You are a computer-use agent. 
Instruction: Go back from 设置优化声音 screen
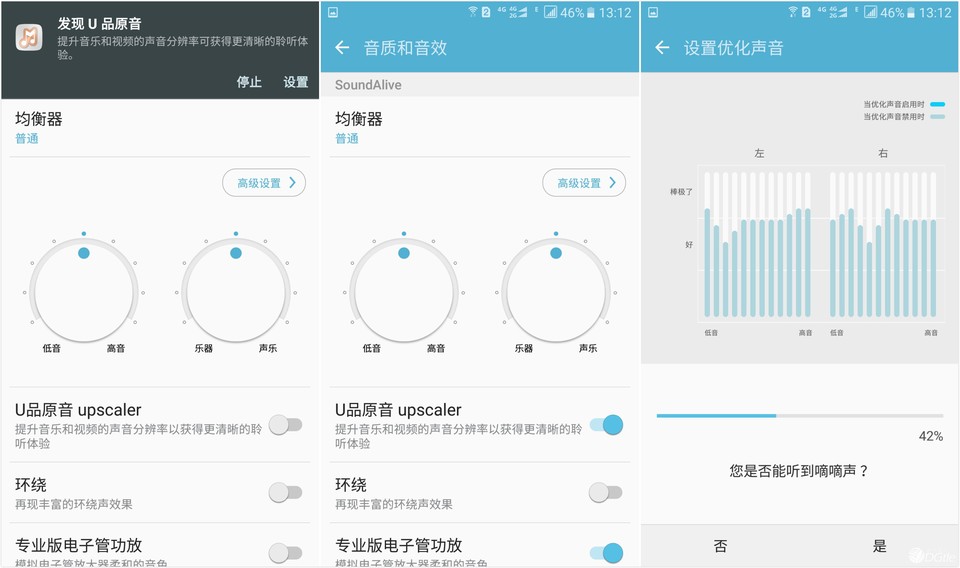[662, 47]
